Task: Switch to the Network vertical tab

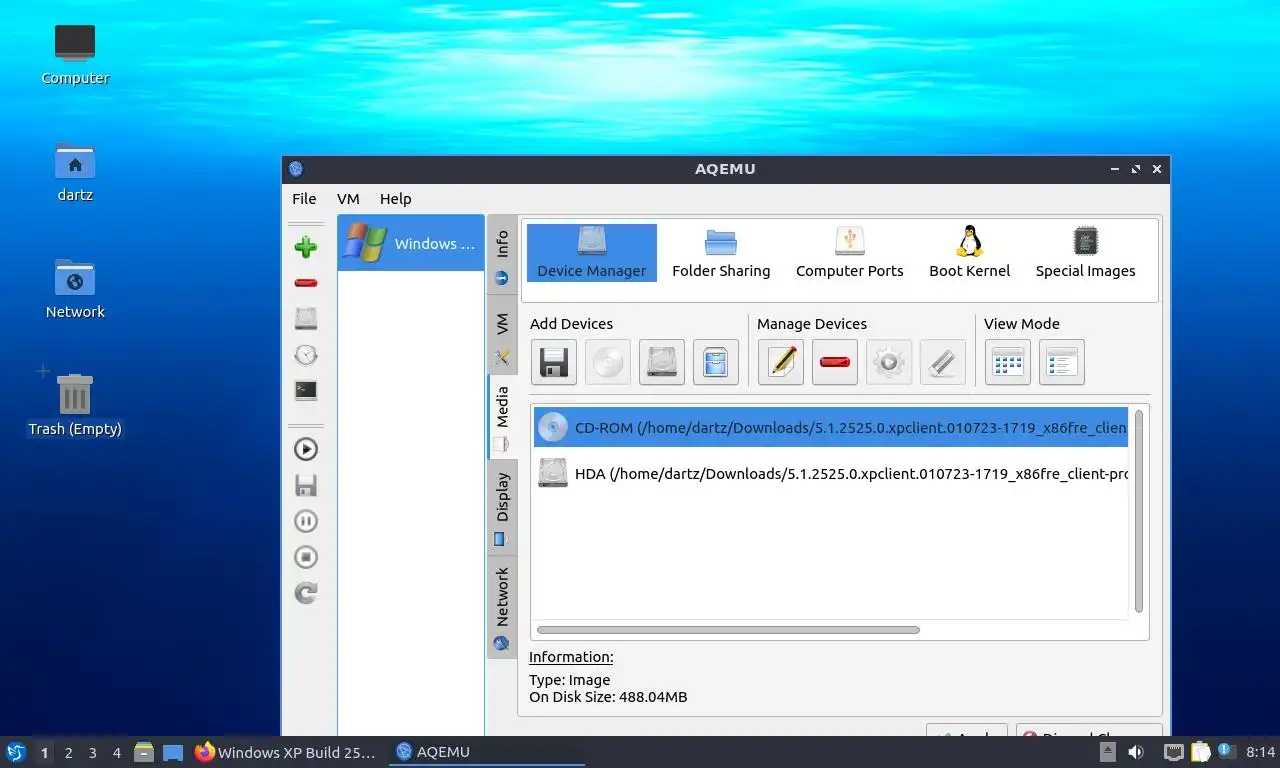Action: [502, 607]
